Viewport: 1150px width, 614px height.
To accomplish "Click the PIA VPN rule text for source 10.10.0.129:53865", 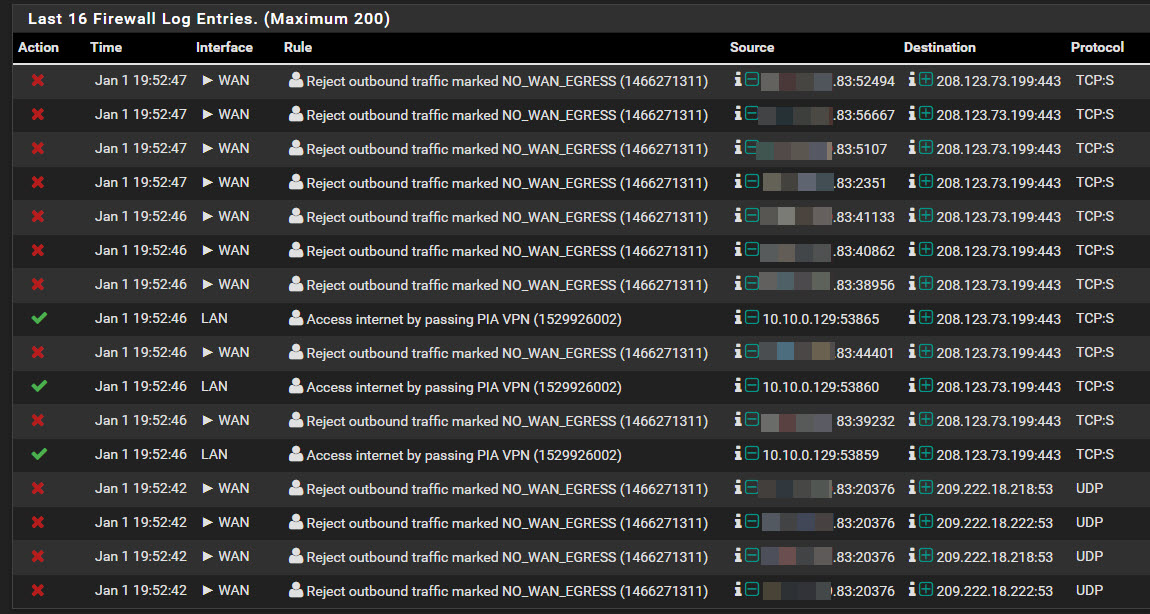I will 463,319.
